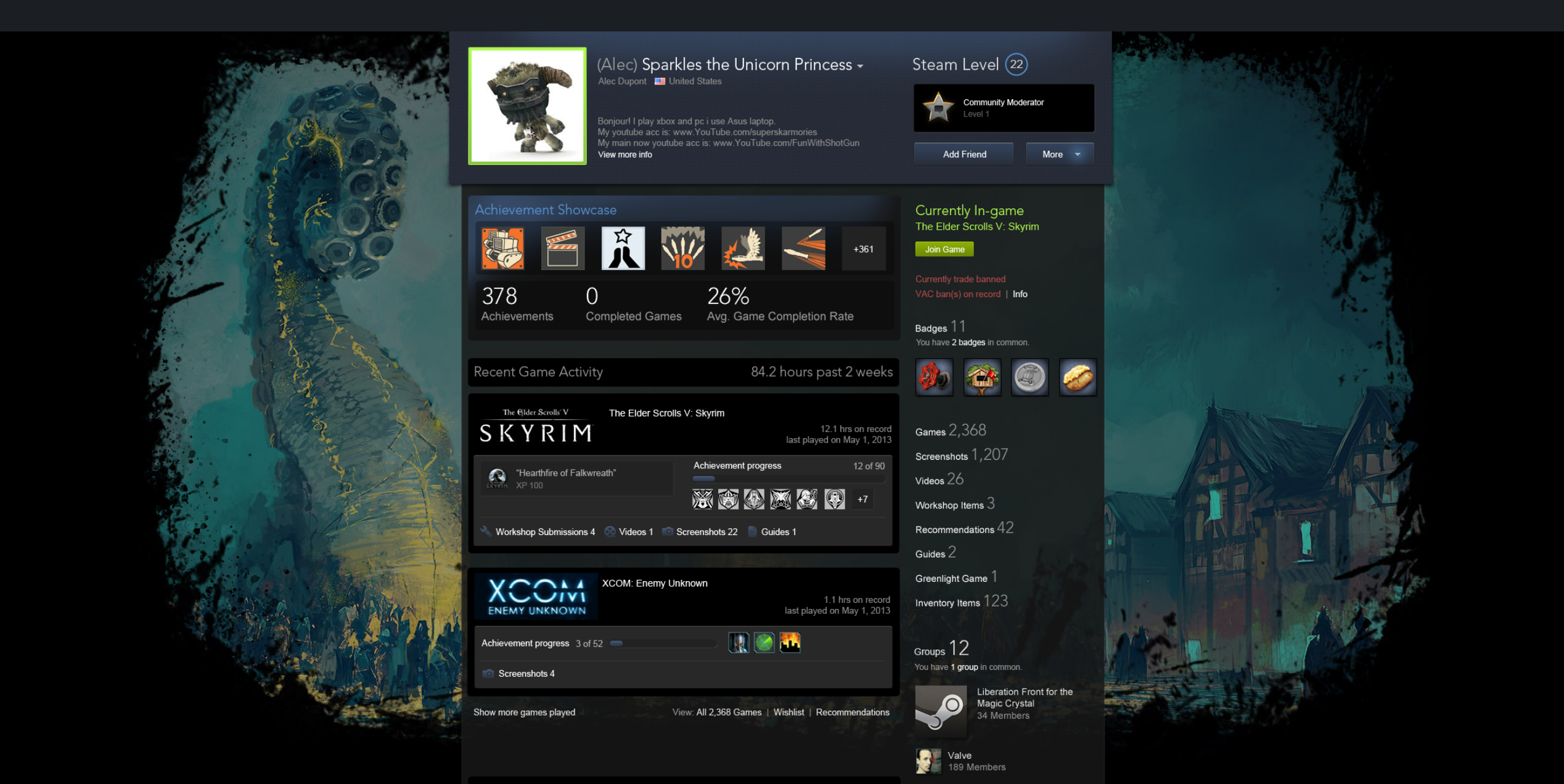Open Liberation Front Steam logo group avatar
1564x784 pixels.
pos(941,711)
